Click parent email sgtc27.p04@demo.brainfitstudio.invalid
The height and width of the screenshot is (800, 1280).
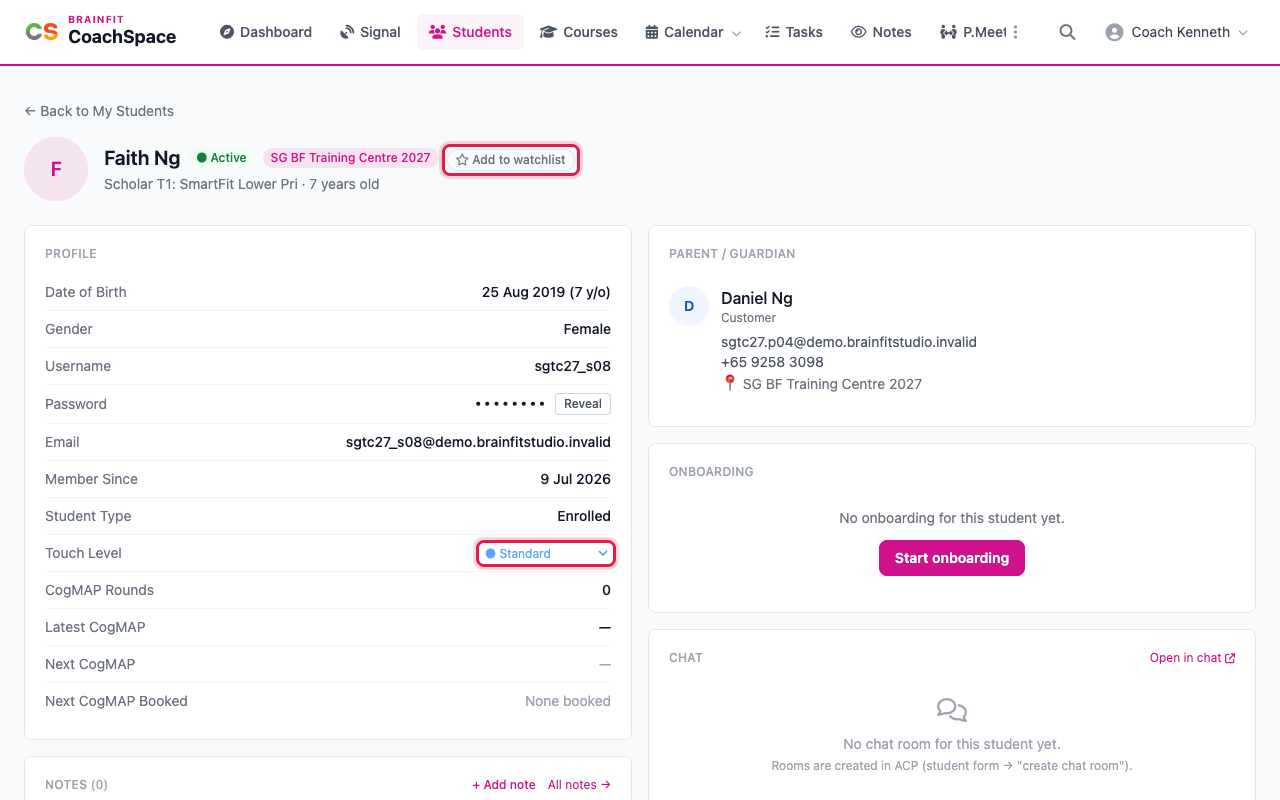849,342
